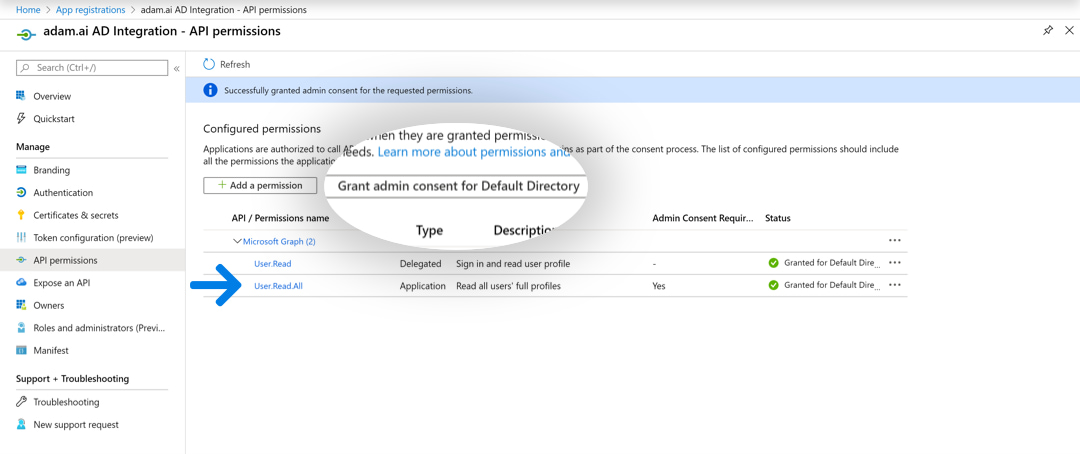
Task: Click the info icon in success banner
Action: tap(209, 90)
